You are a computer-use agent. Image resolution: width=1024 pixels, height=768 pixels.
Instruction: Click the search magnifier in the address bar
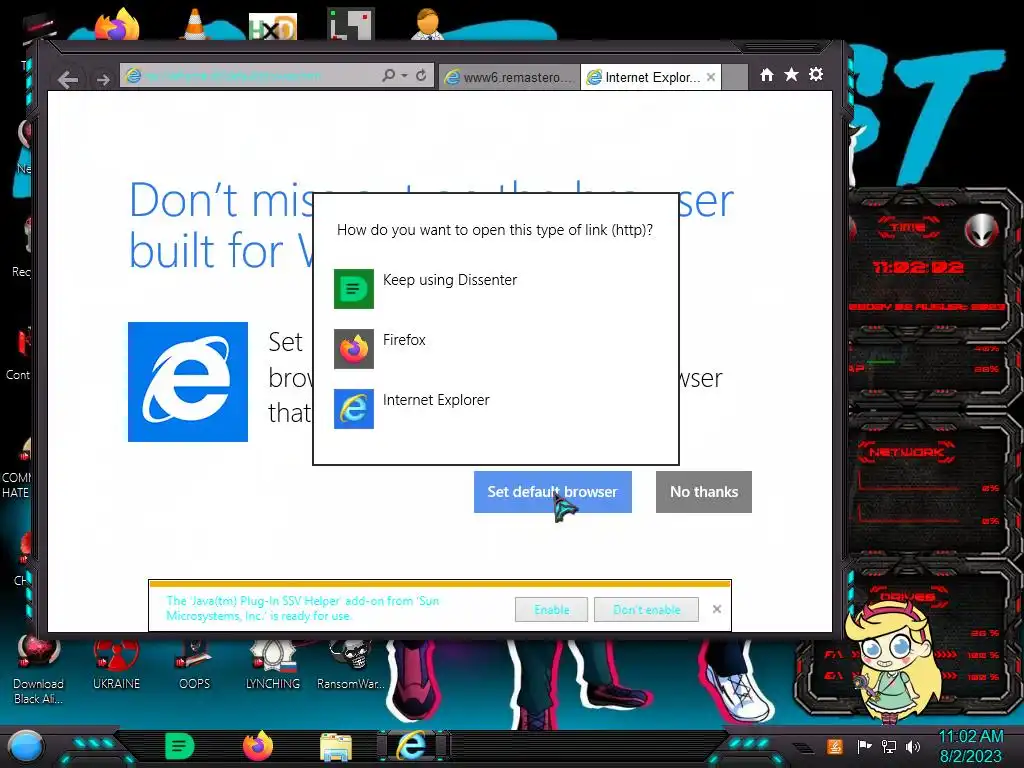[x=389, y=76]
